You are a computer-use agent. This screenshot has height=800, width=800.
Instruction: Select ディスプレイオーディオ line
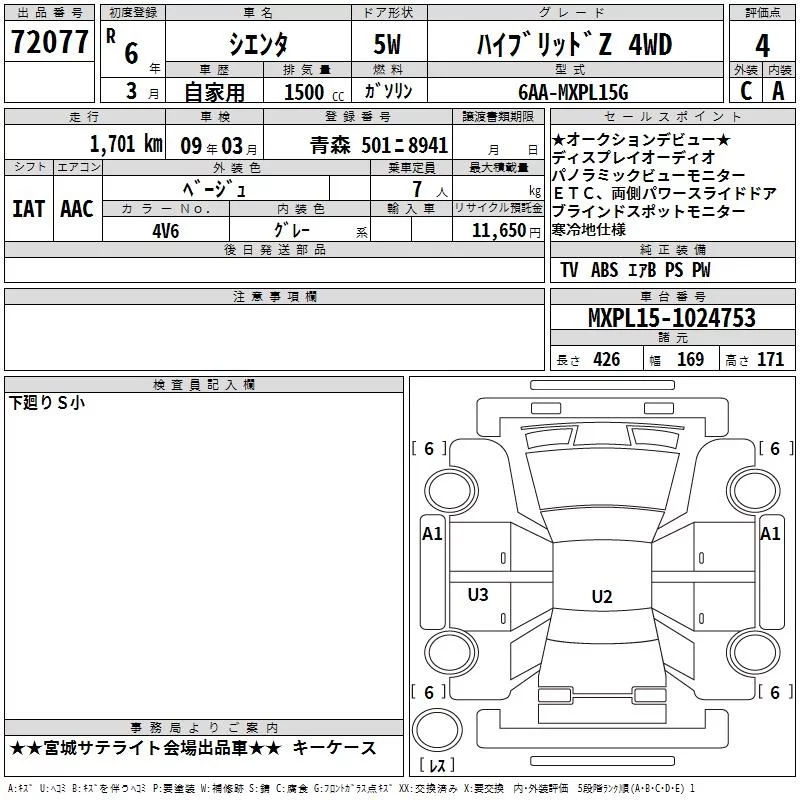pos(633,157)
